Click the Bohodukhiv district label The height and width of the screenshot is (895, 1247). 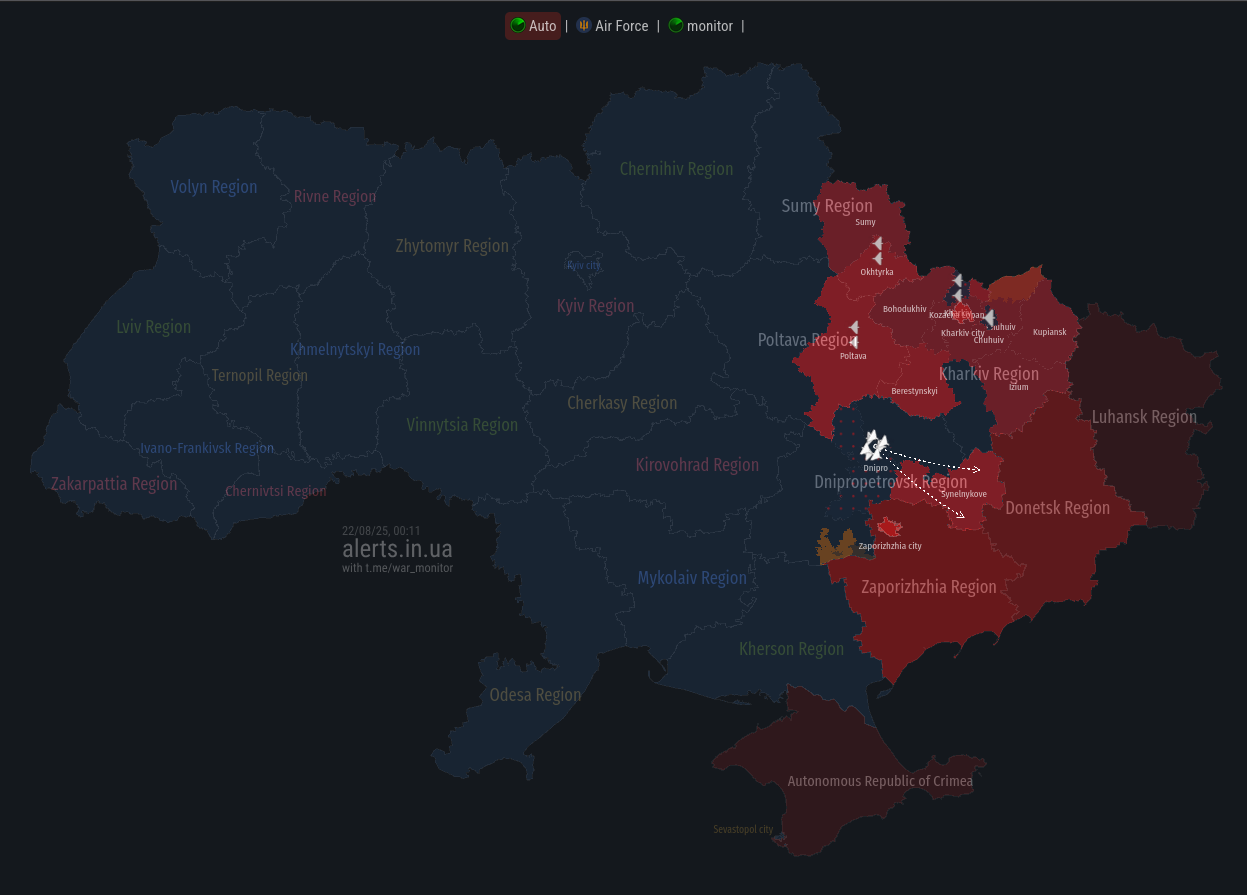click(x=904, y=309)
